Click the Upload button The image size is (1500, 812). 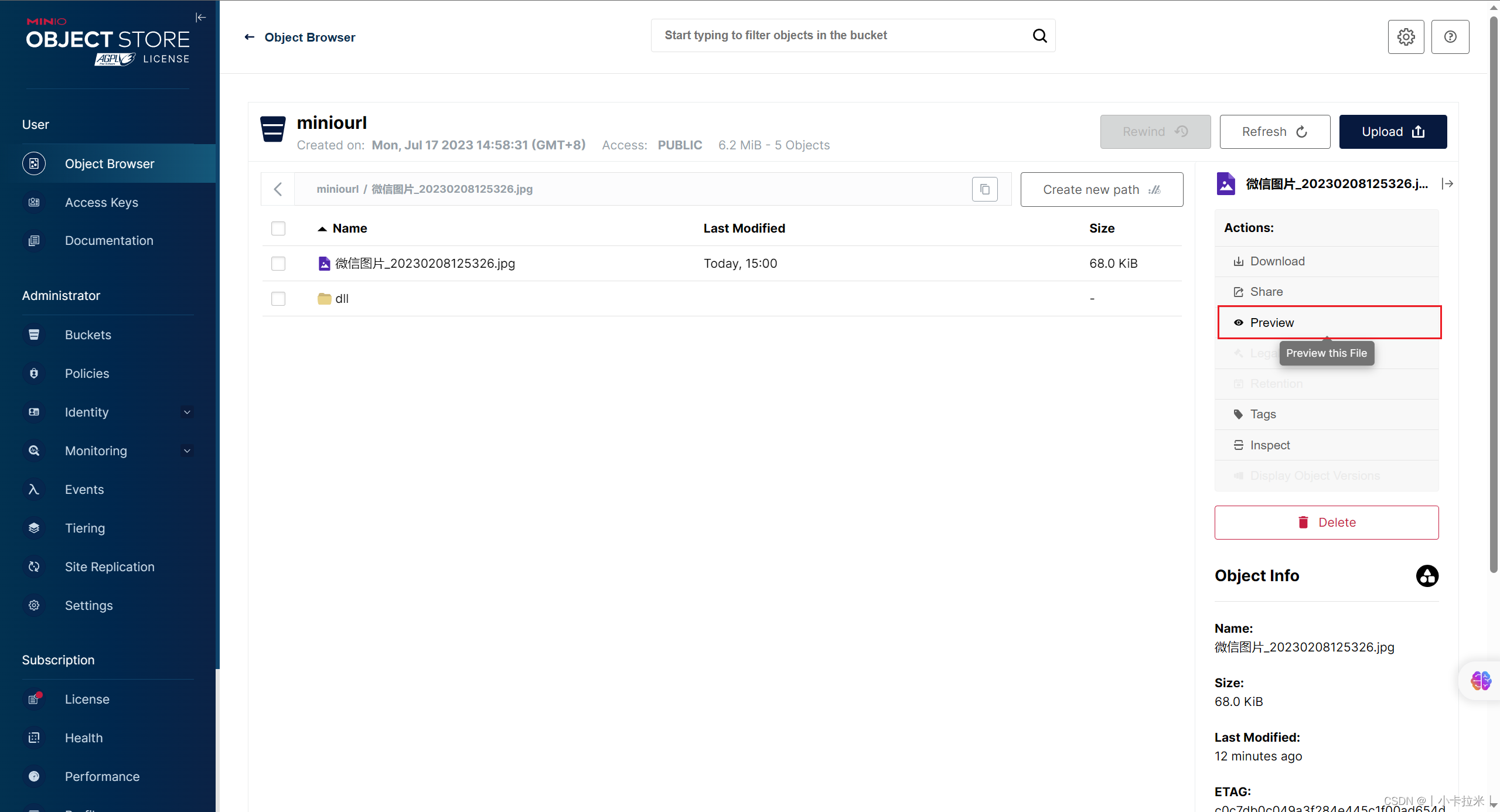point(1392,132)
